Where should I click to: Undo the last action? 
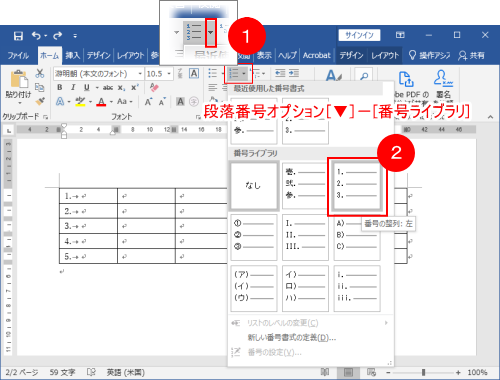pos(36,35)
